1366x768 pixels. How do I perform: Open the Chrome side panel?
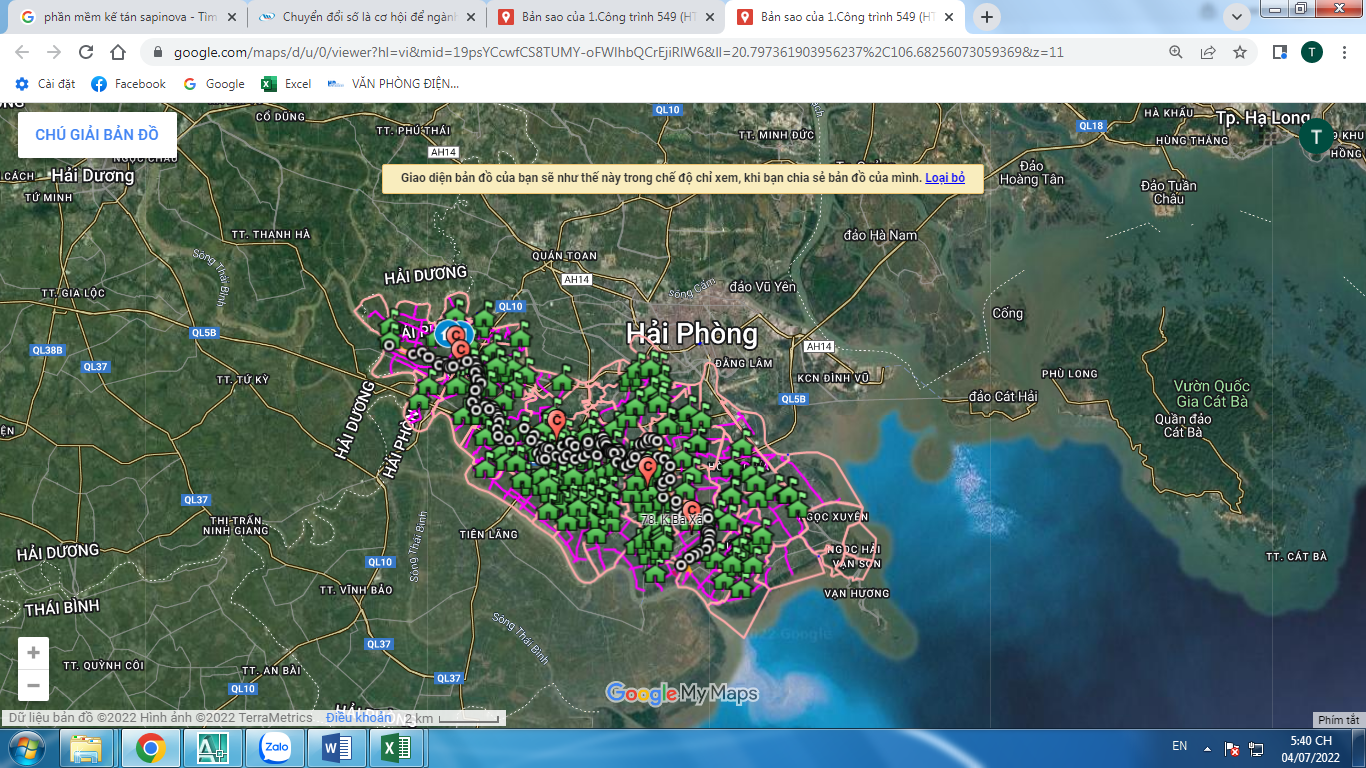click(x=1279, y=52)
